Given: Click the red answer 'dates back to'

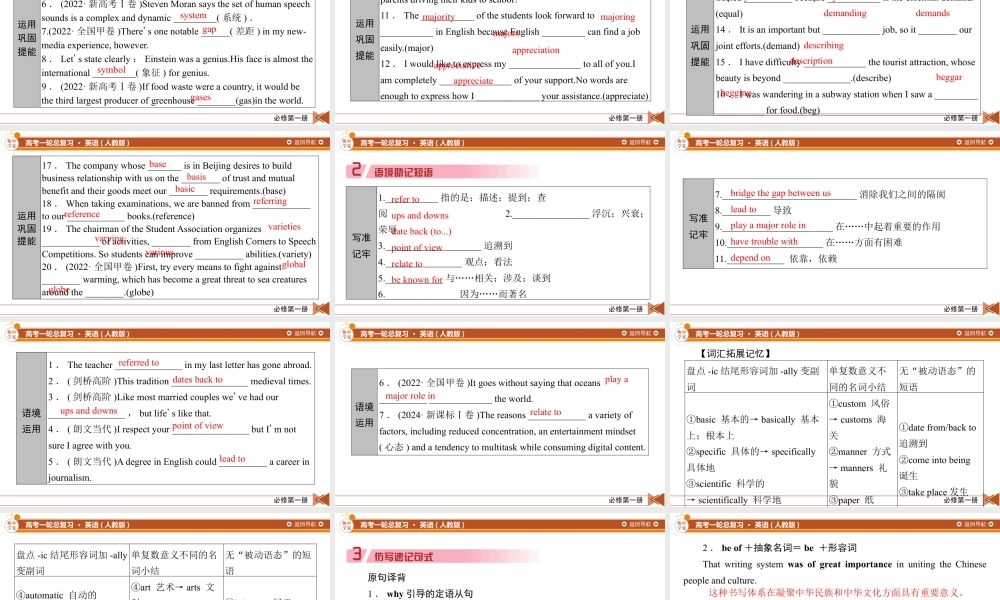Looking at the screenshot, I should pos(198,379).
